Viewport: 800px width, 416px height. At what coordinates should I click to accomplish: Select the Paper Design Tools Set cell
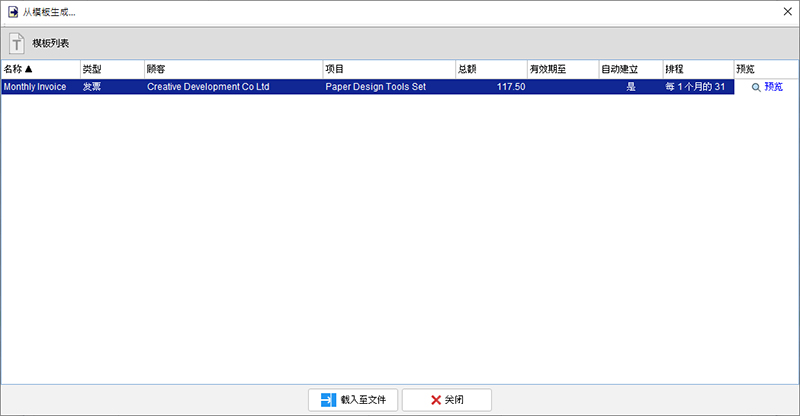(x=389, y=87)
